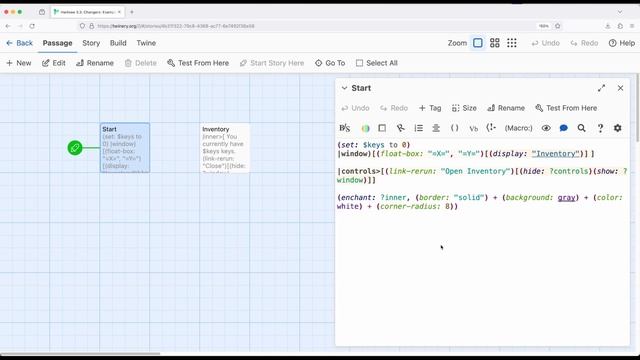Viewport: 640px width, 360px height.
Task: Open the browser tab list chevron
Action: (x=620, y=12)
